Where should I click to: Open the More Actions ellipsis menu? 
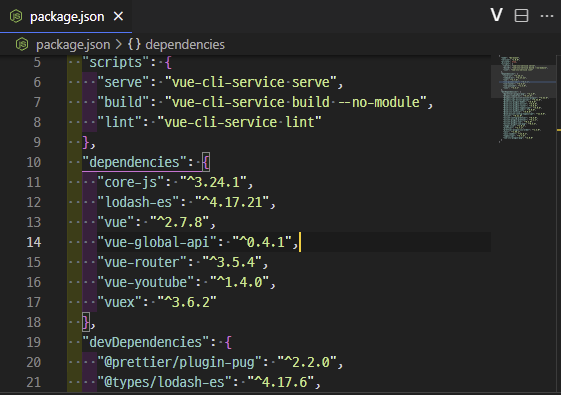click(x=547, y=16)
